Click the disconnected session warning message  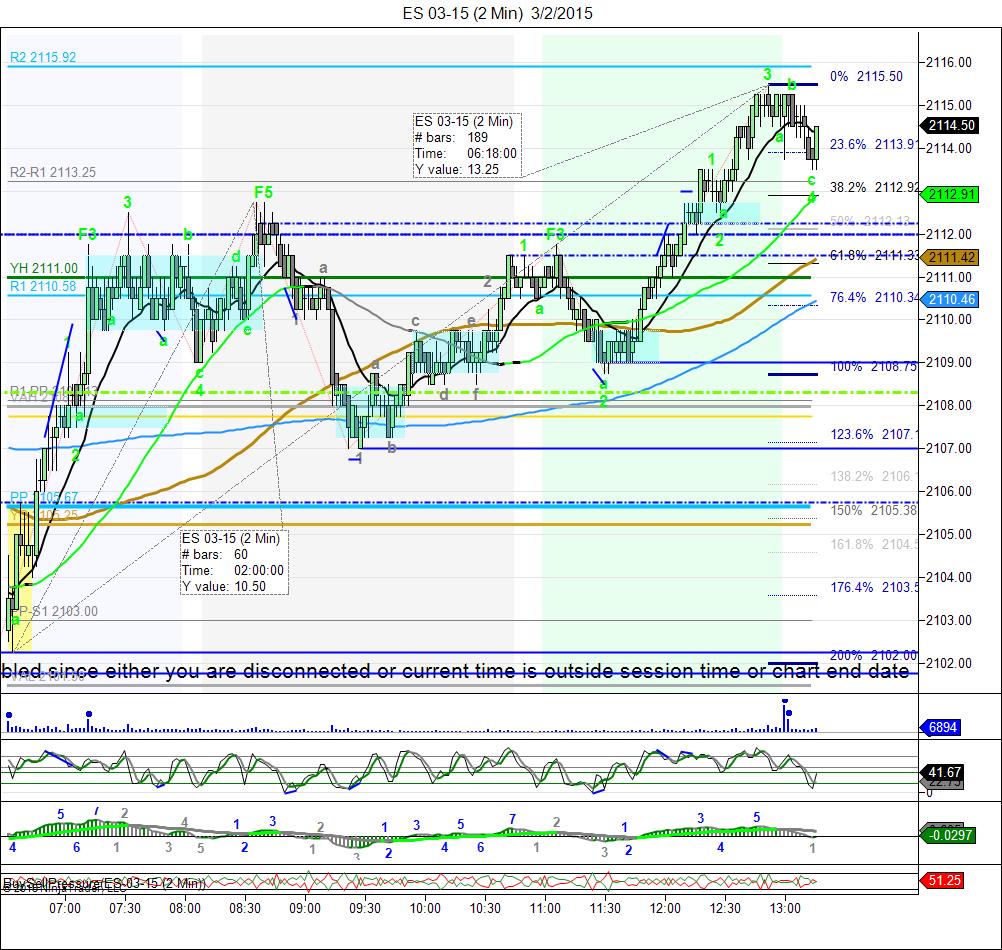coord(456,671)
